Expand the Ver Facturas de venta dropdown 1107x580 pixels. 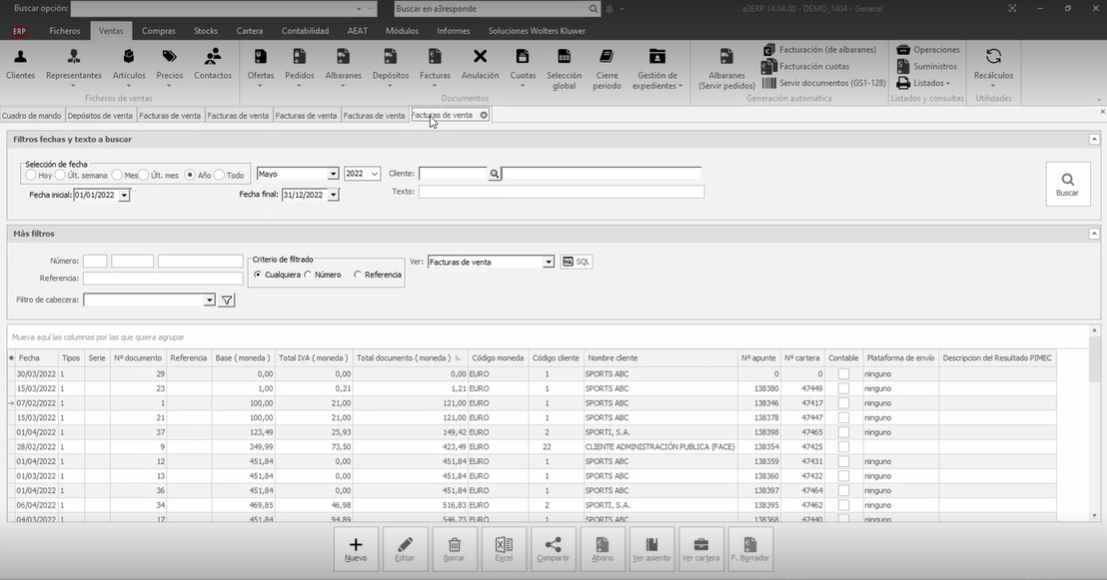[x=548, y=262]
